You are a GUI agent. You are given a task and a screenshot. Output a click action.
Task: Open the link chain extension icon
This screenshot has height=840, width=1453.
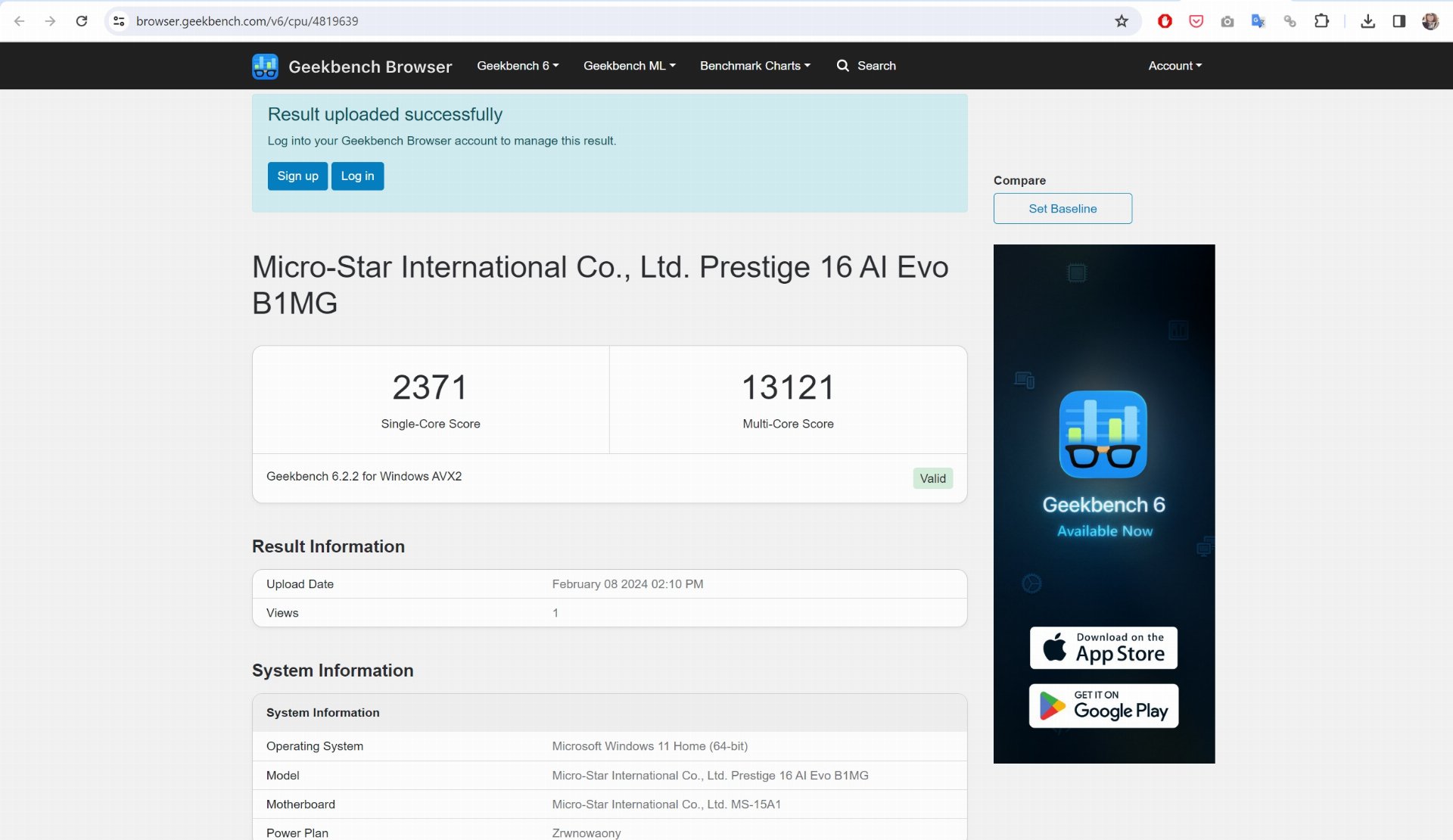1290,21
